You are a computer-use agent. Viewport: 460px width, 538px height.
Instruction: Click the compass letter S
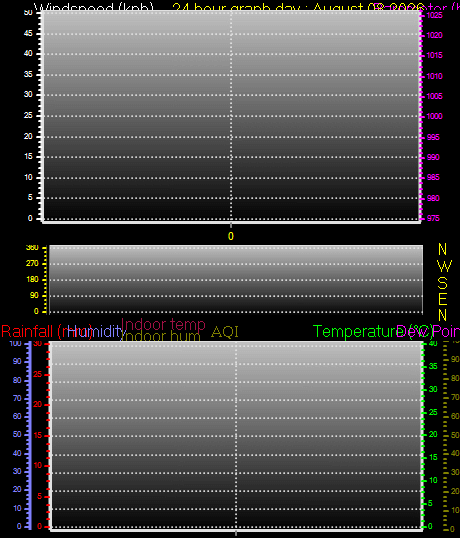point(443,282)
